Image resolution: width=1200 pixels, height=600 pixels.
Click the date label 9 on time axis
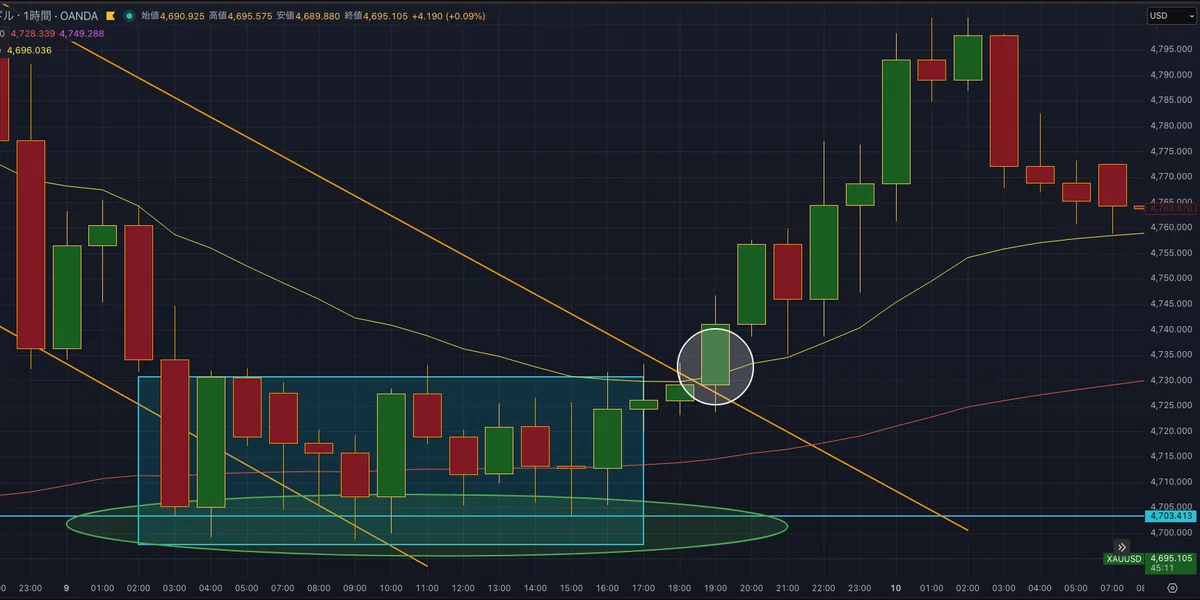click(66, 588)
